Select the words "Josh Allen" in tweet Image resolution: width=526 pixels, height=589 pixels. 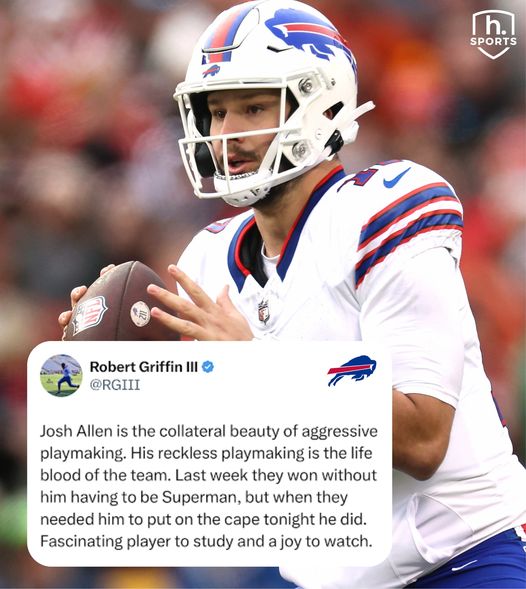[76, 431]
